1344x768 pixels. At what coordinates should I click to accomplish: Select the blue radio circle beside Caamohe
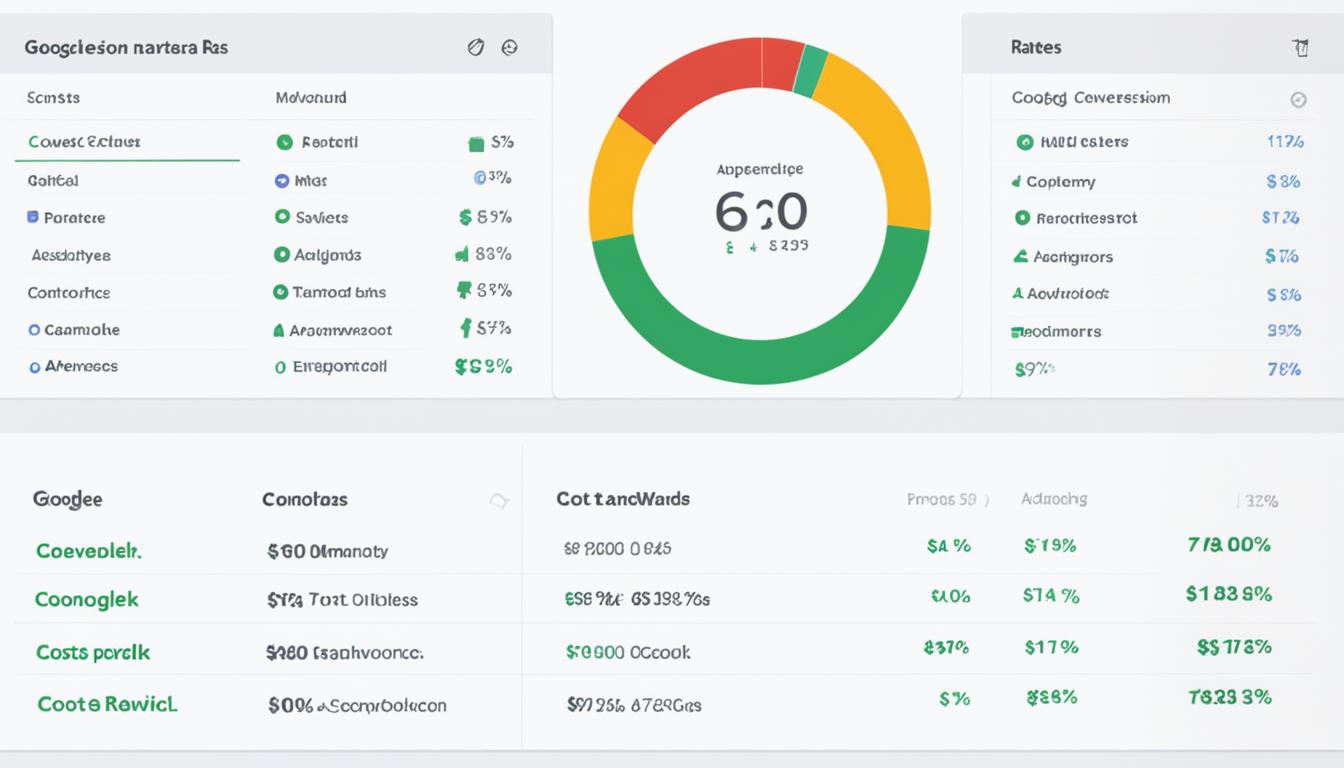34,330
